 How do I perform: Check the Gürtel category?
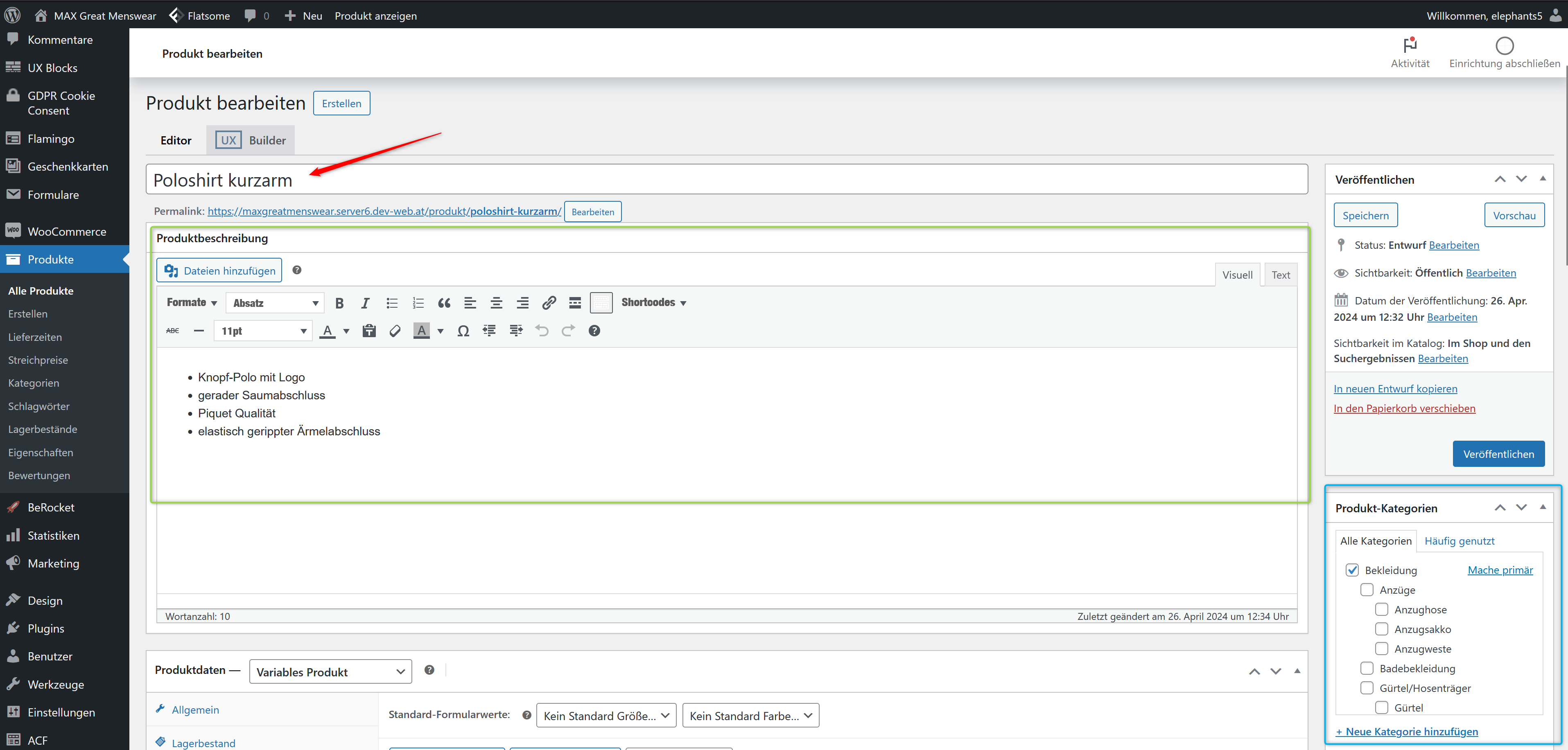[1382, 707]
